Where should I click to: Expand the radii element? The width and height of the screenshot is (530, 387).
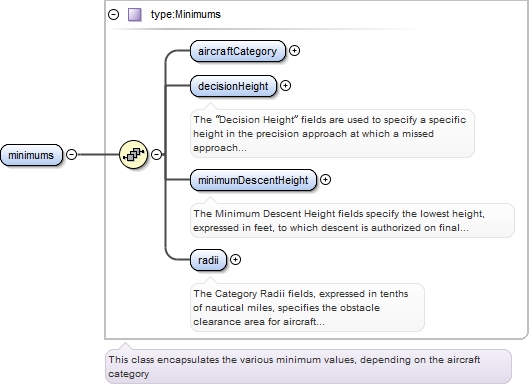(235, 260)
